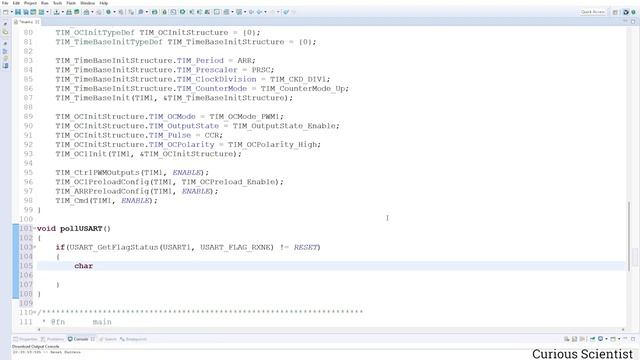Click into the Quick Access search field
Screen dimensions: 640x360
click(593, 12)
